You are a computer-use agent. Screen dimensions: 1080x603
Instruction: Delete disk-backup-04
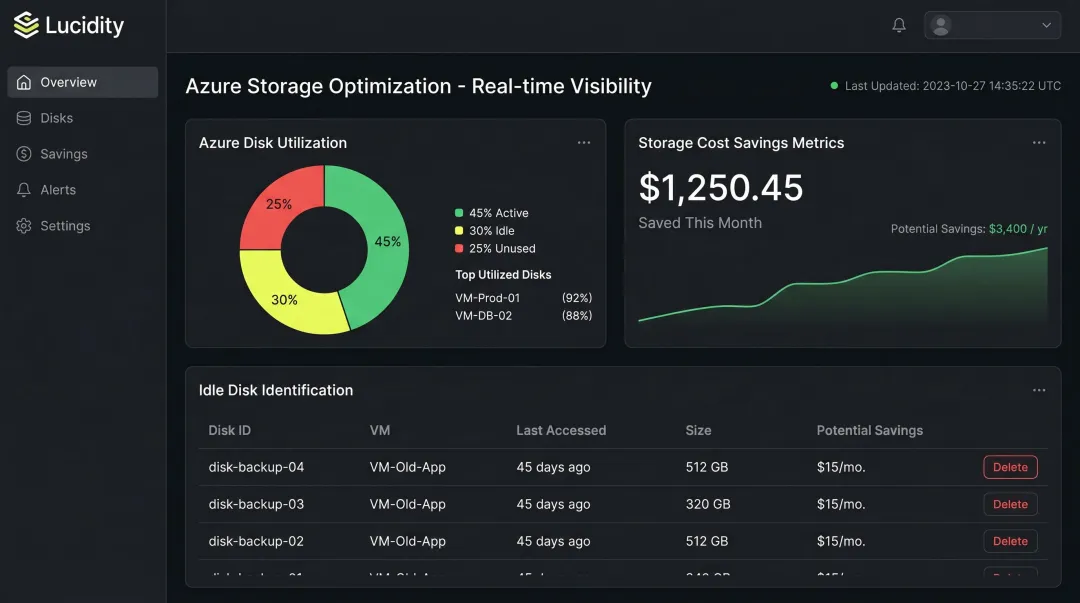pos(1010,467)
